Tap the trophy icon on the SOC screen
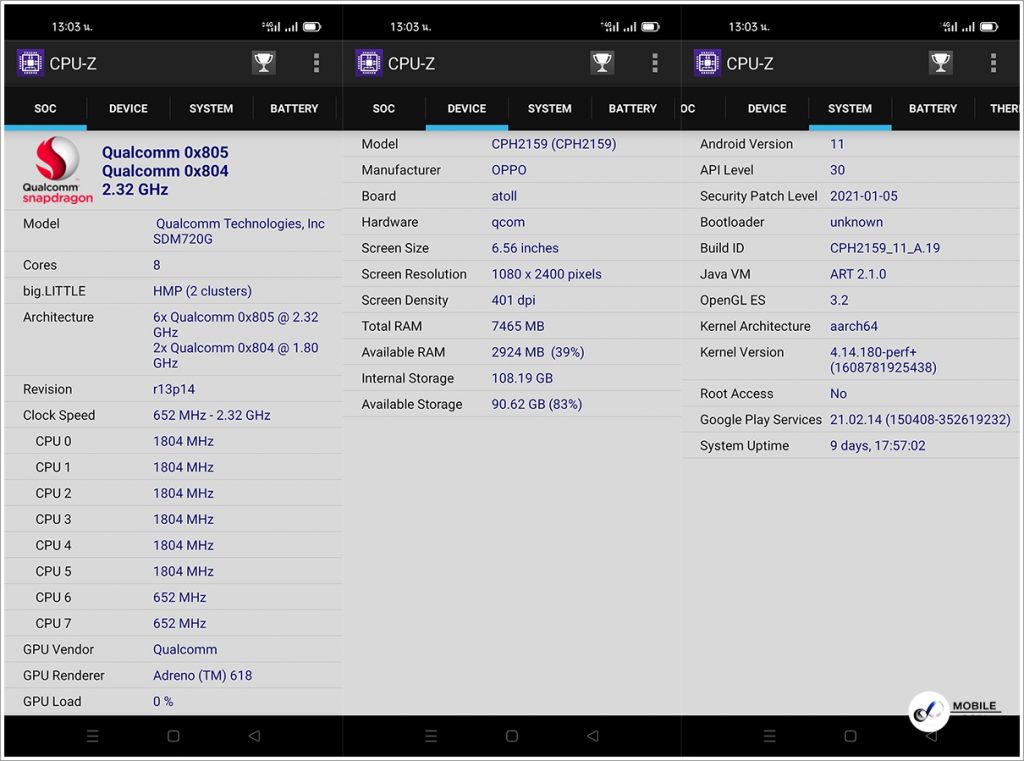The width and height of the screenshot is (1024, 761). point(263,63)
